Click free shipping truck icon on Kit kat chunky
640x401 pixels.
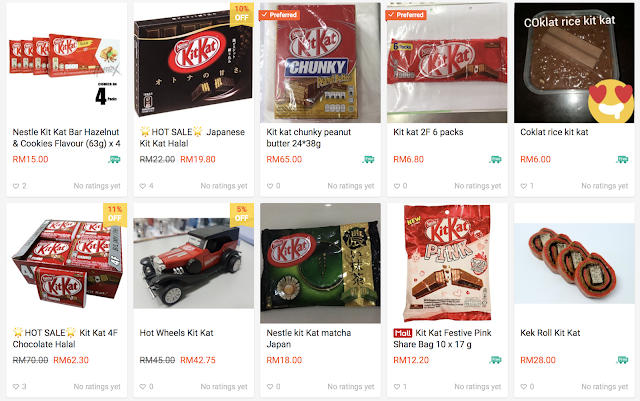(368, 159)
